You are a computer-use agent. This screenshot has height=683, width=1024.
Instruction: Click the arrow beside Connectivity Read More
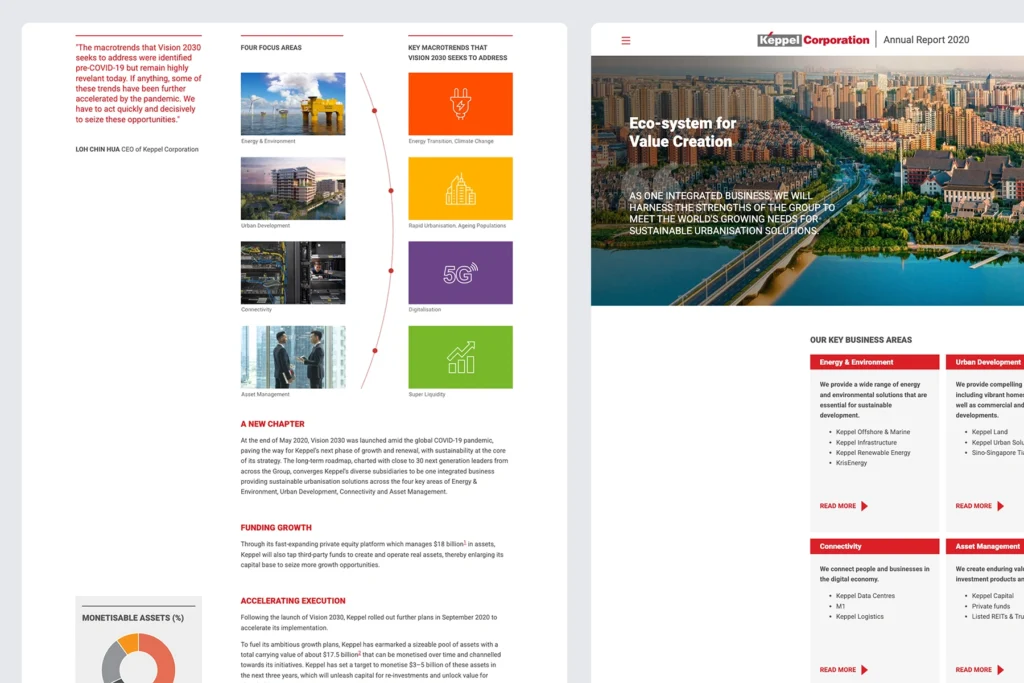coord(864,670)
